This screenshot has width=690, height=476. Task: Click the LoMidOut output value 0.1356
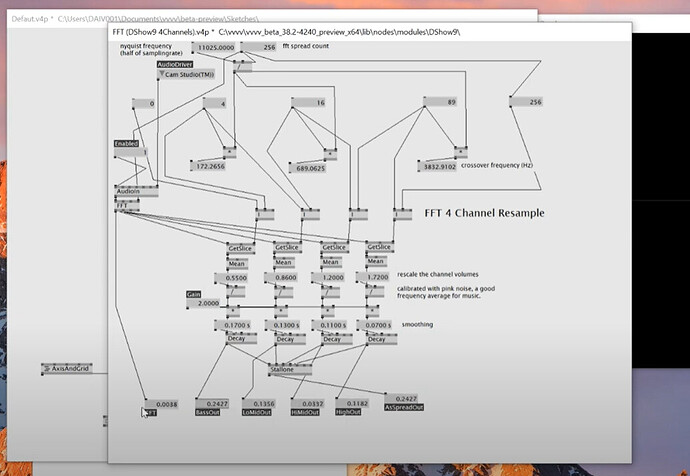pyautogui.click(x=259, y=403)
